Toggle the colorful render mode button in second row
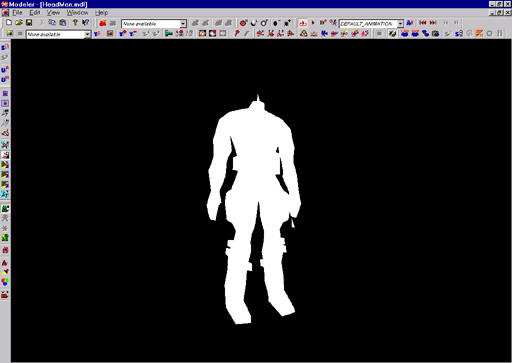 [x=392, y=34]
